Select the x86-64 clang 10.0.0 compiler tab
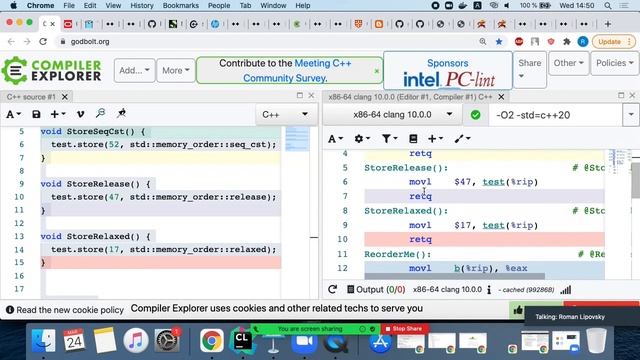The width and height of the screenshot is (640, 360). (410, 97)
